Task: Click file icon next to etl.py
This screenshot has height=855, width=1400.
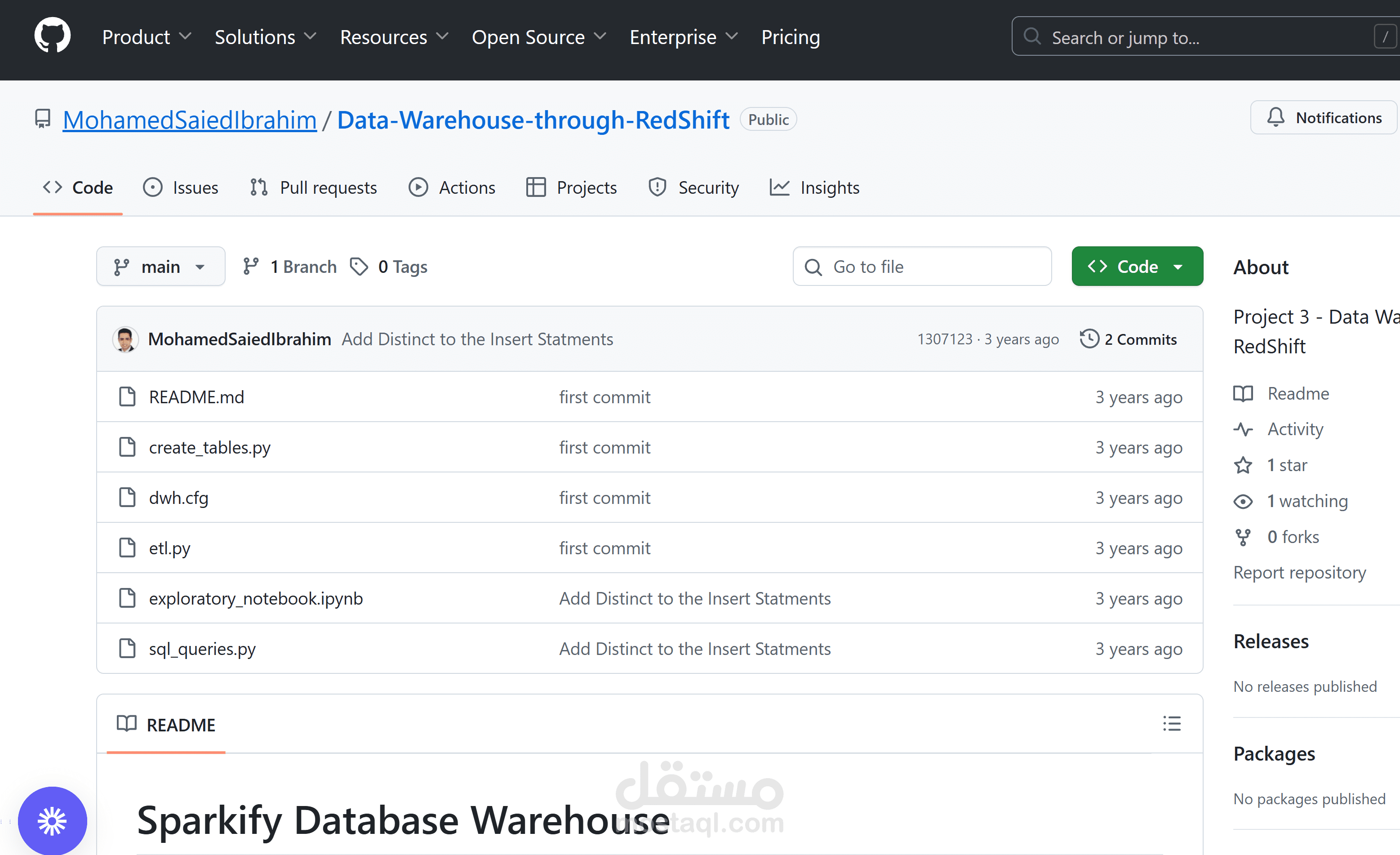Action: coord(127,548)
